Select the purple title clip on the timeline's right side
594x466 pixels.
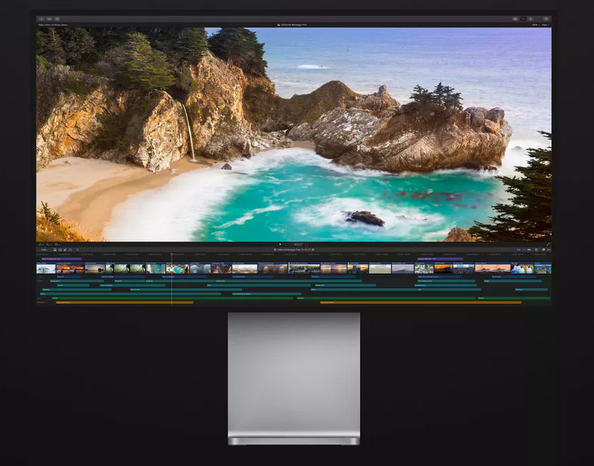point(440,259)
